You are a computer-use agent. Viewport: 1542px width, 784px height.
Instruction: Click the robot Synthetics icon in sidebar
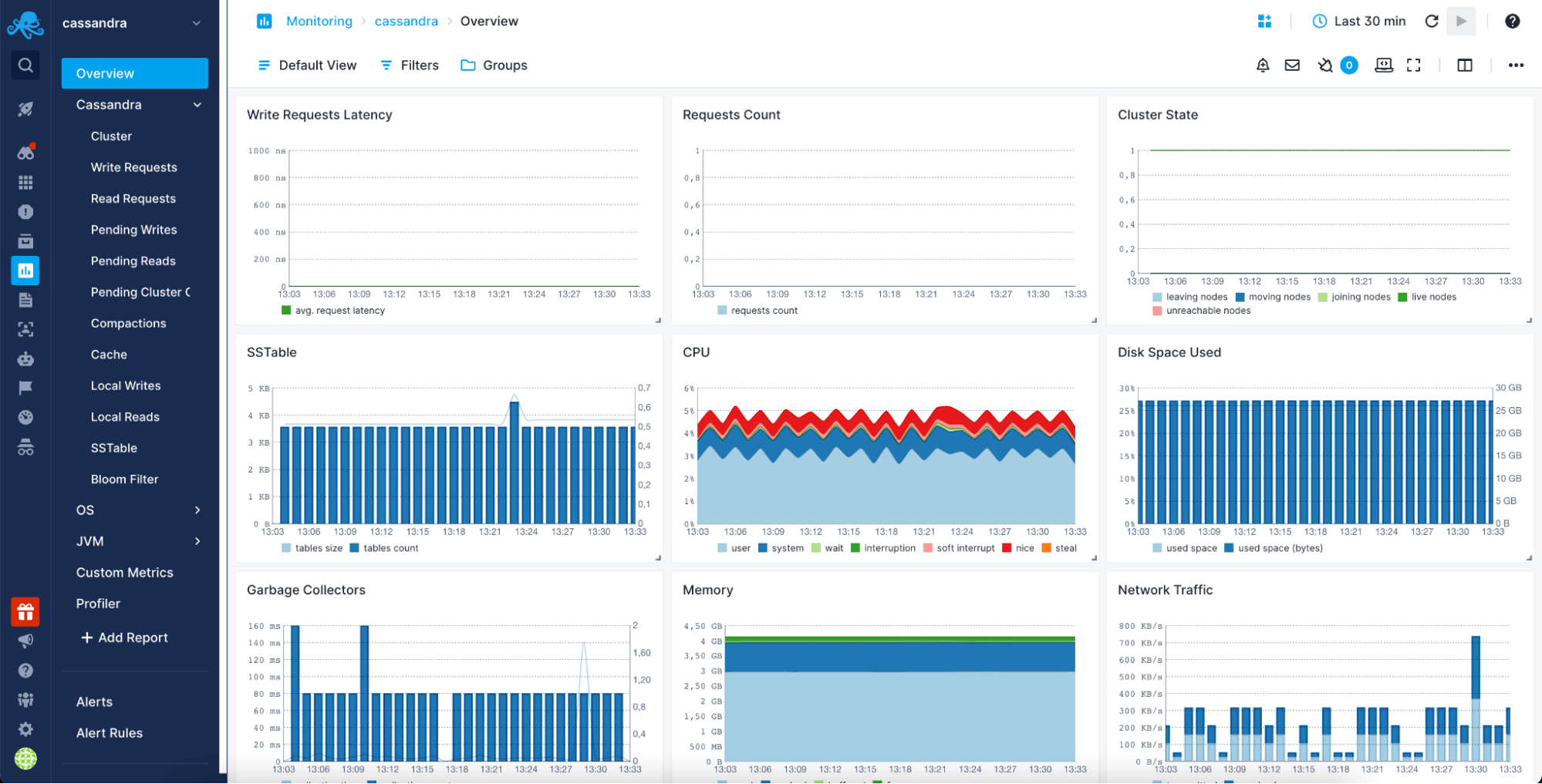(25, 358)
